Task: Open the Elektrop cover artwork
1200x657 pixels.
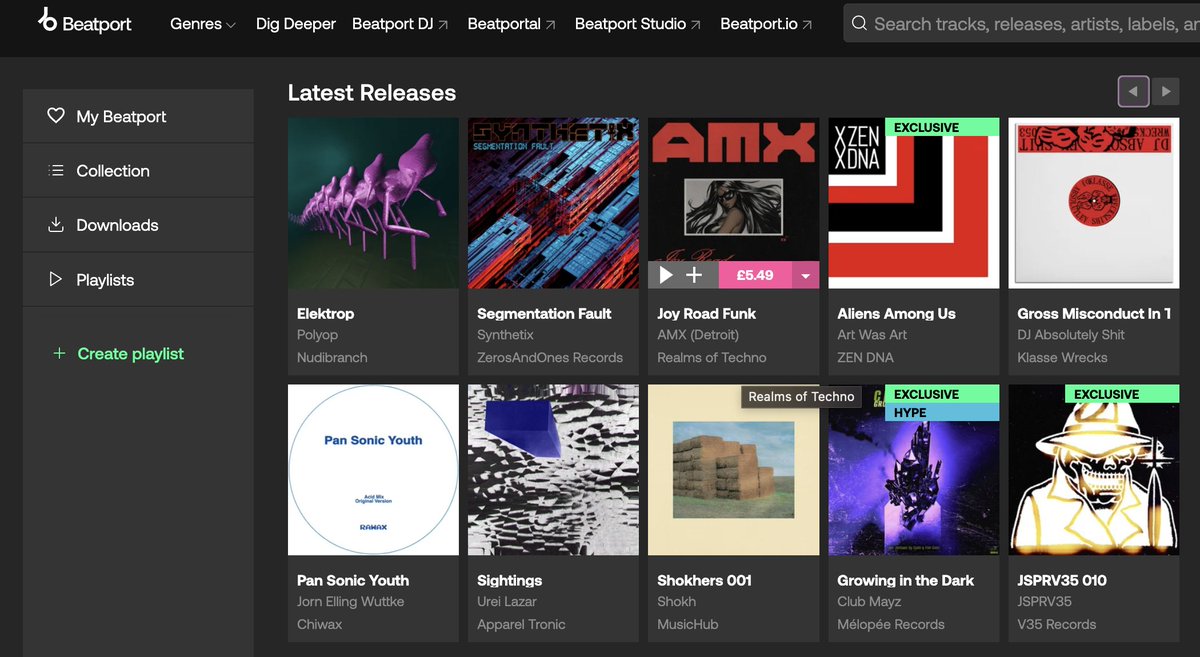Action: point(373,203)
